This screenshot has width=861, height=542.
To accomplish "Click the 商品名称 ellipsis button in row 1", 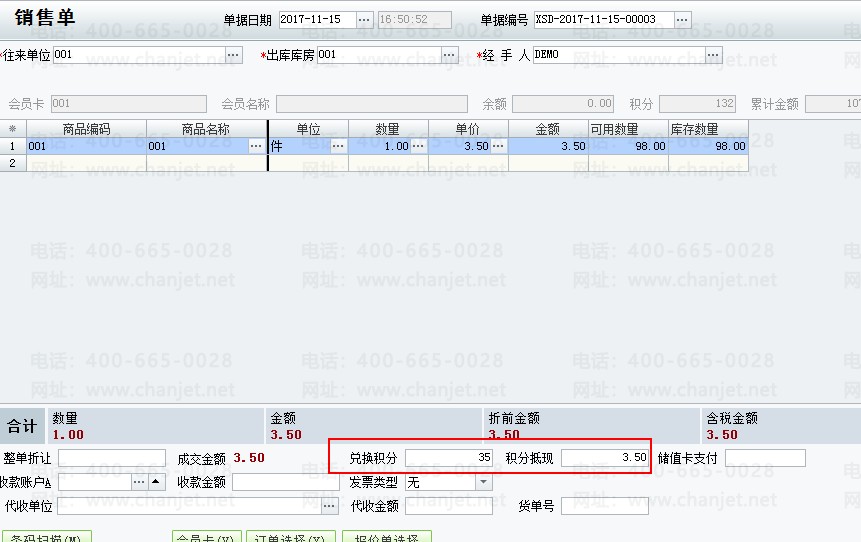I will tap(258, 146).
